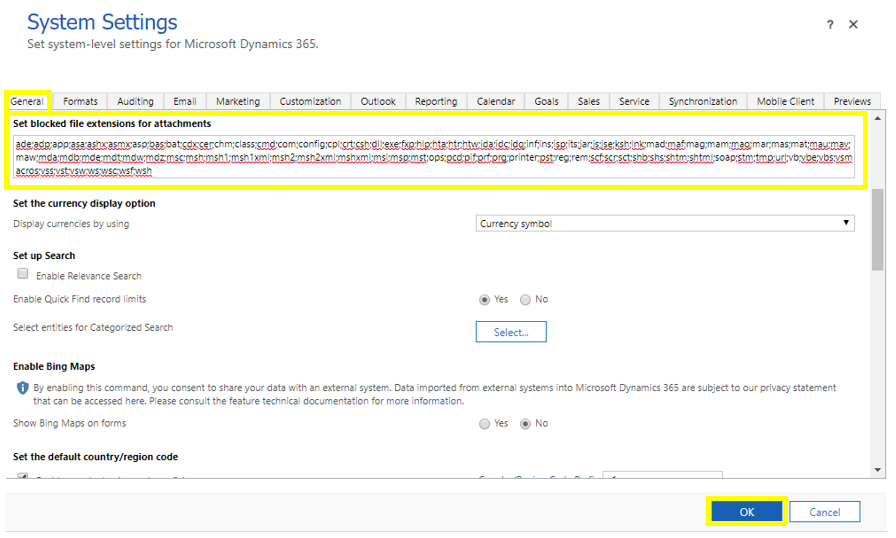Switch to the Previews tab
896x538 pixels.
tap(852, 101)
